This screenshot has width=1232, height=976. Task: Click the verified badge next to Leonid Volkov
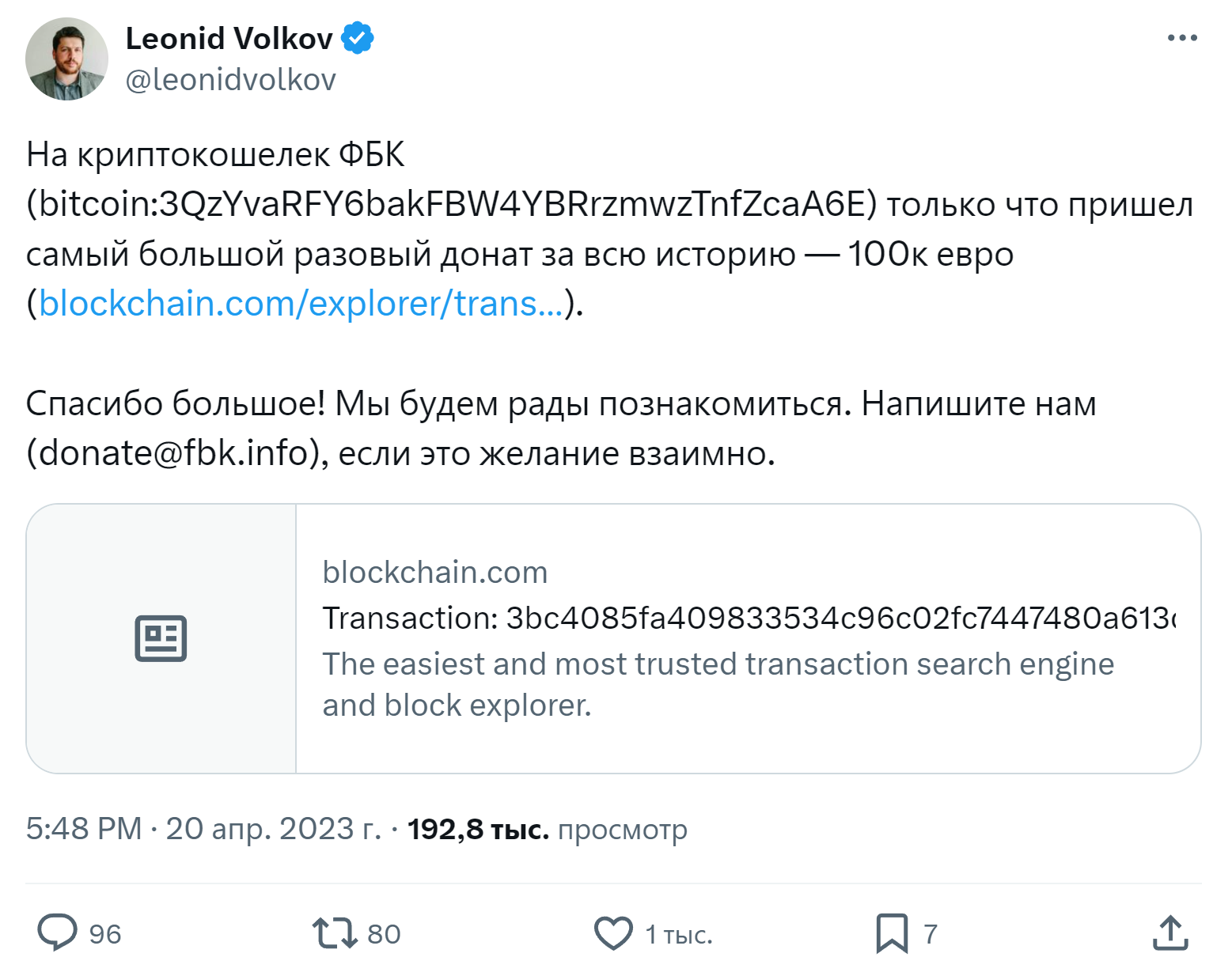[x=358, y=36]
